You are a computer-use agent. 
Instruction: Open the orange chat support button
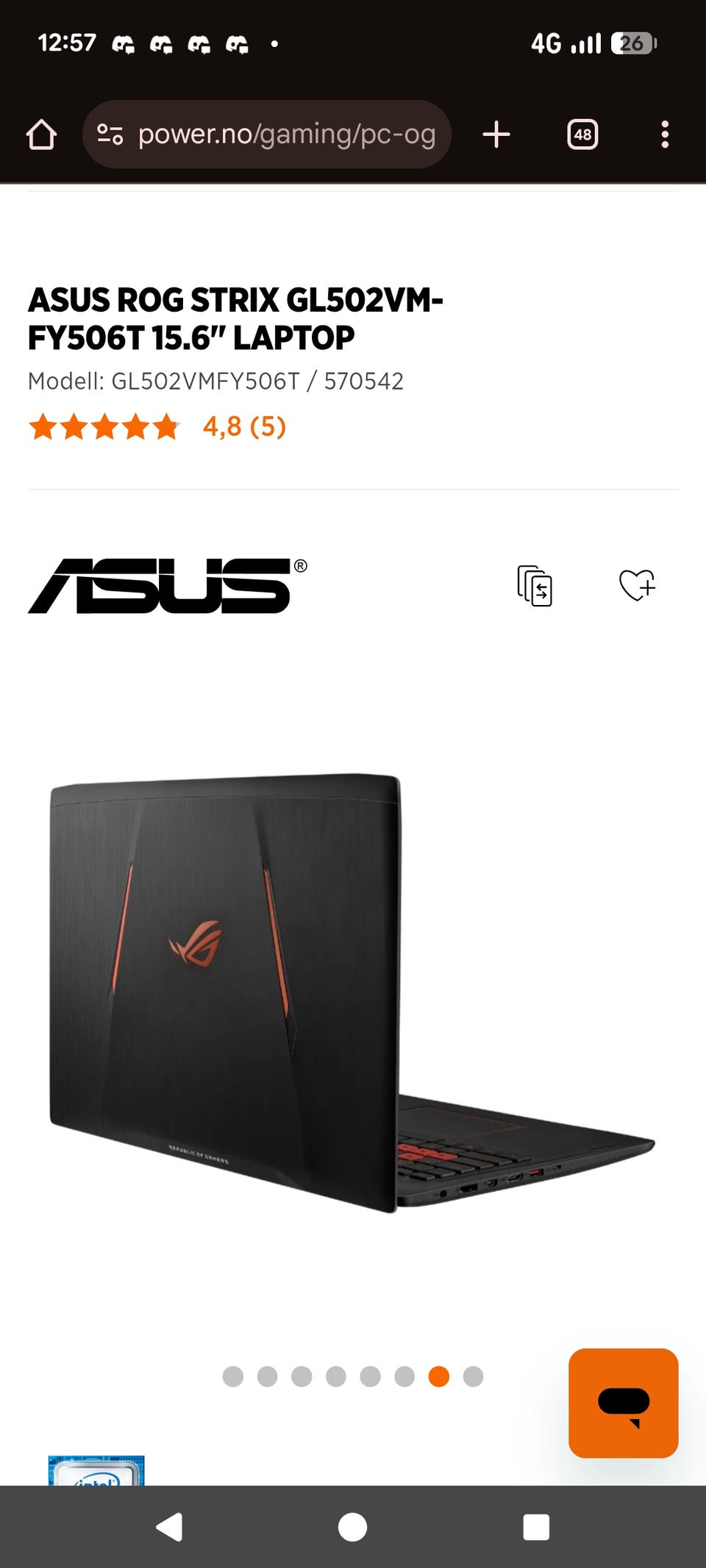tap(624, 1403)
